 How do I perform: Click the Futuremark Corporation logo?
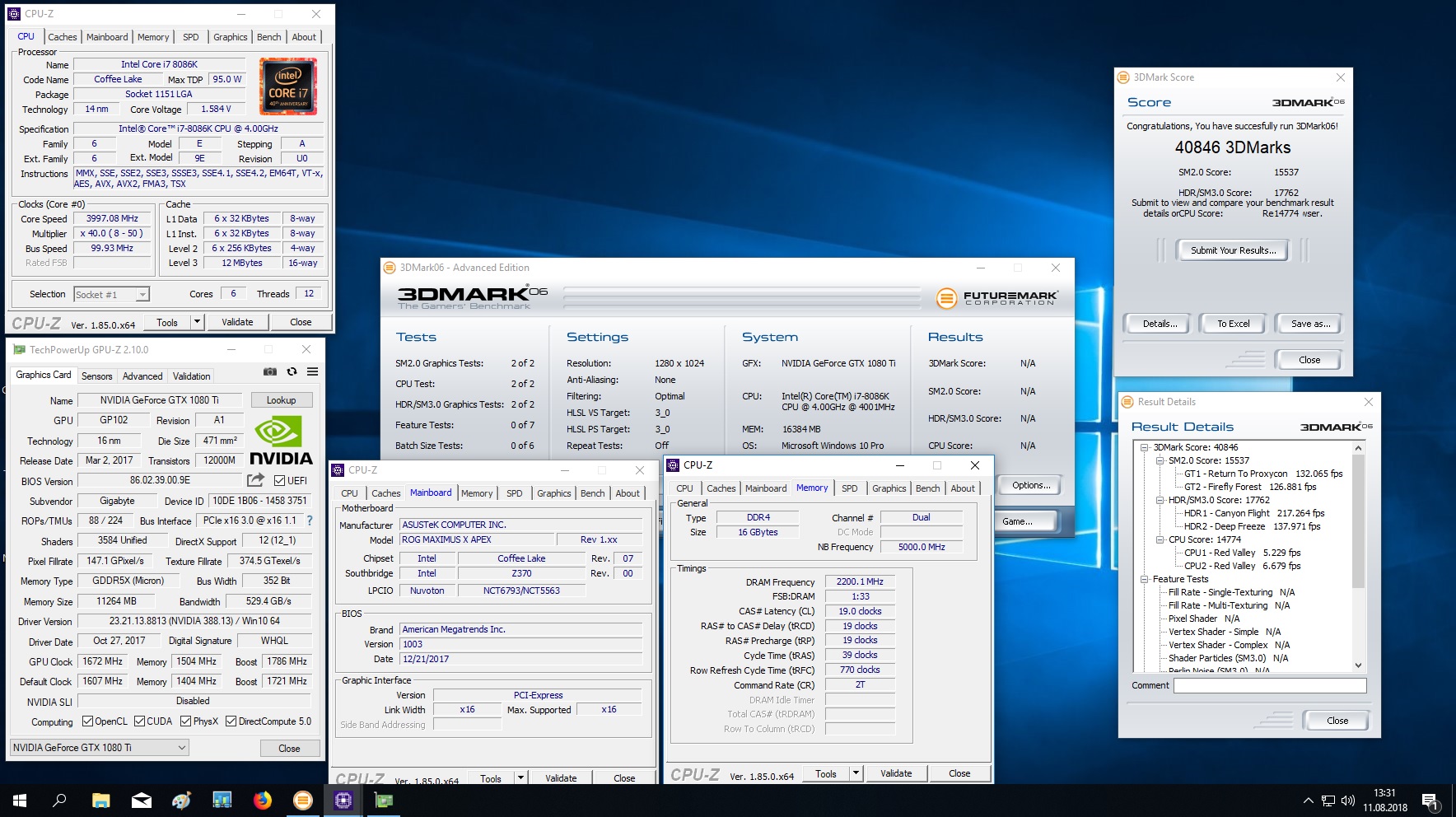pos(997,298)
